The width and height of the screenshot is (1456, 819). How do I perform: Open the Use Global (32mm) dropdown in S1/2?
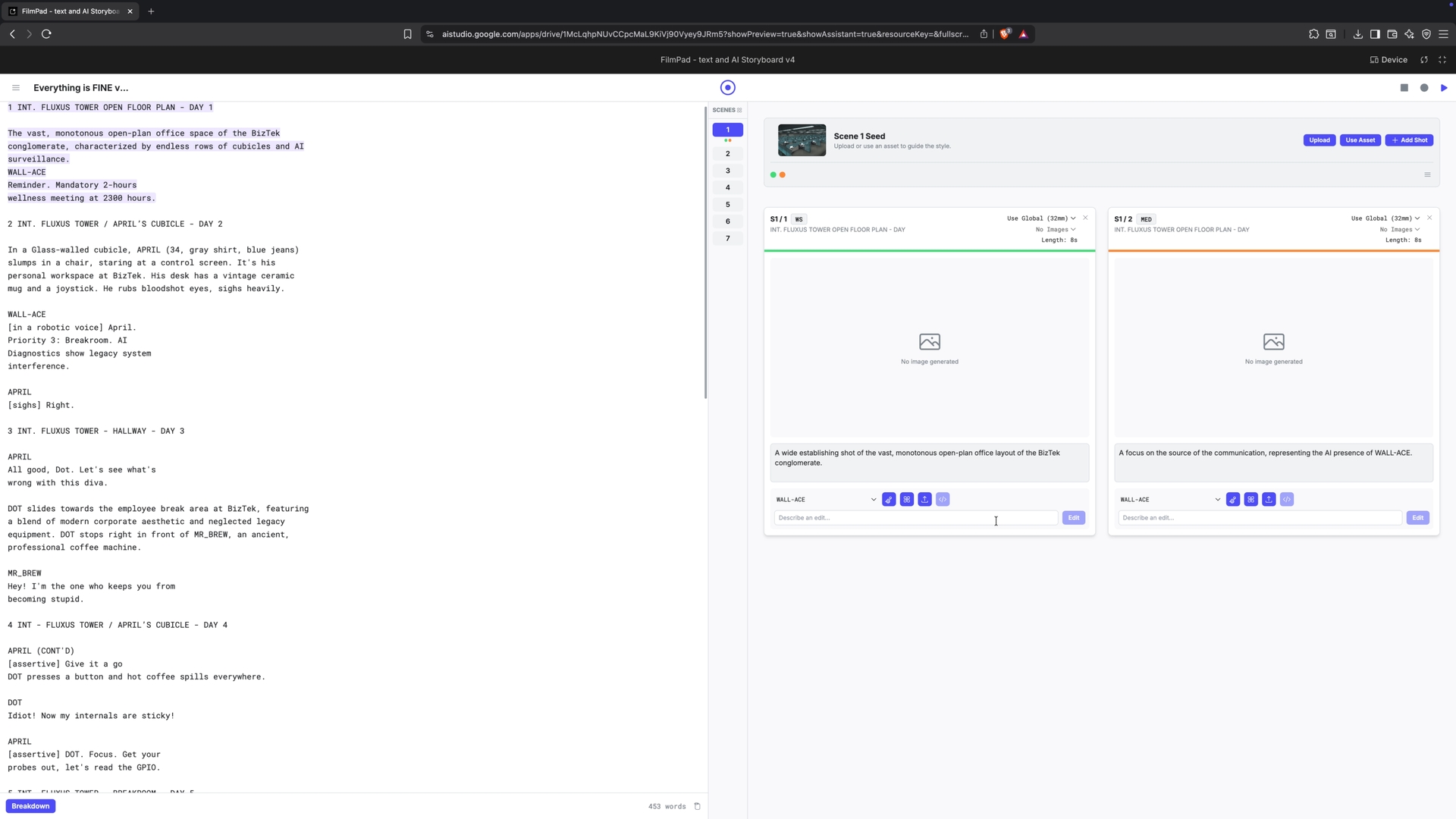(x=1385, y=218)
